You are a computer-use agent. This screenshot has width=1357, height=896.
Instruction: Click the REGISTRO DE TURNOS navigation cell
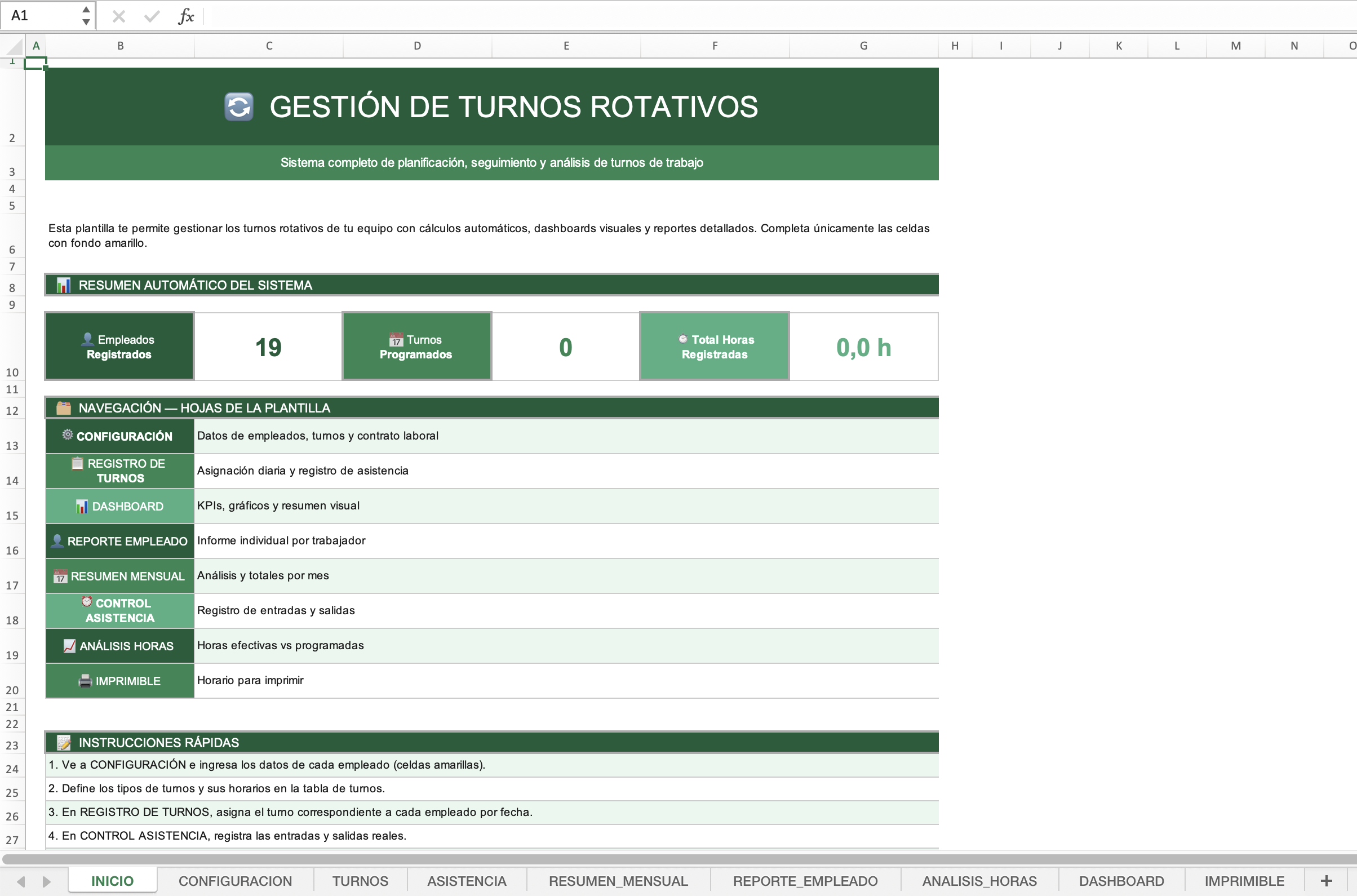click(x=120, y=471)
